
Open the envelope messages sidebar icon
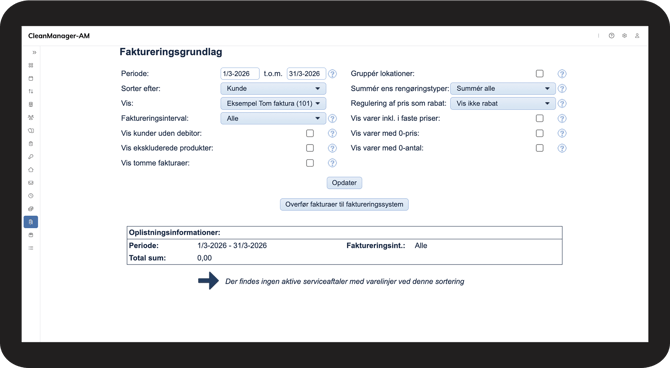(31, 183)
